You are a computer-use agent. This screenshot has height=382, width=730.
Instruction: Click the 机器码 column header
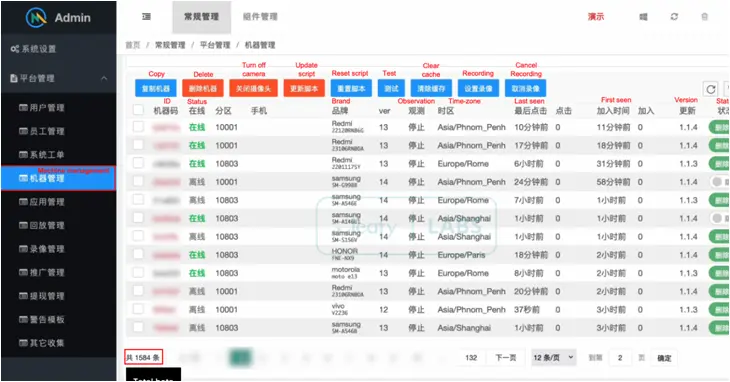pyautogui.click(x=165, y=111)
